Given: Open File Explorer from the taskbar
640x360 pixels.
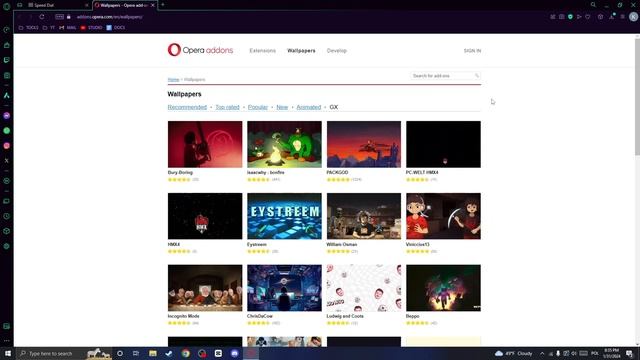Looking at the screenshot, I should 153,353.
